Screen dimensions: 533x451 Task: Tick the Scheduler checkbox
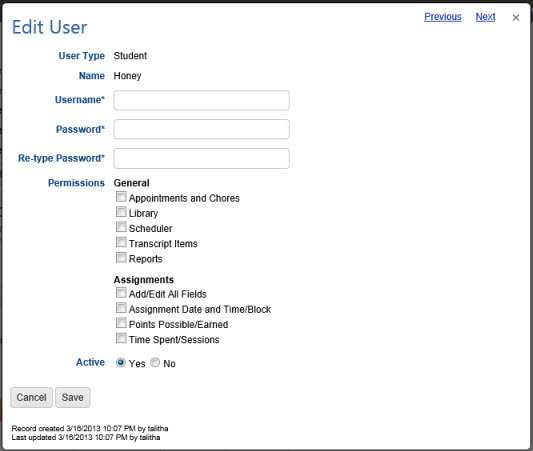[x=121, y=227]
